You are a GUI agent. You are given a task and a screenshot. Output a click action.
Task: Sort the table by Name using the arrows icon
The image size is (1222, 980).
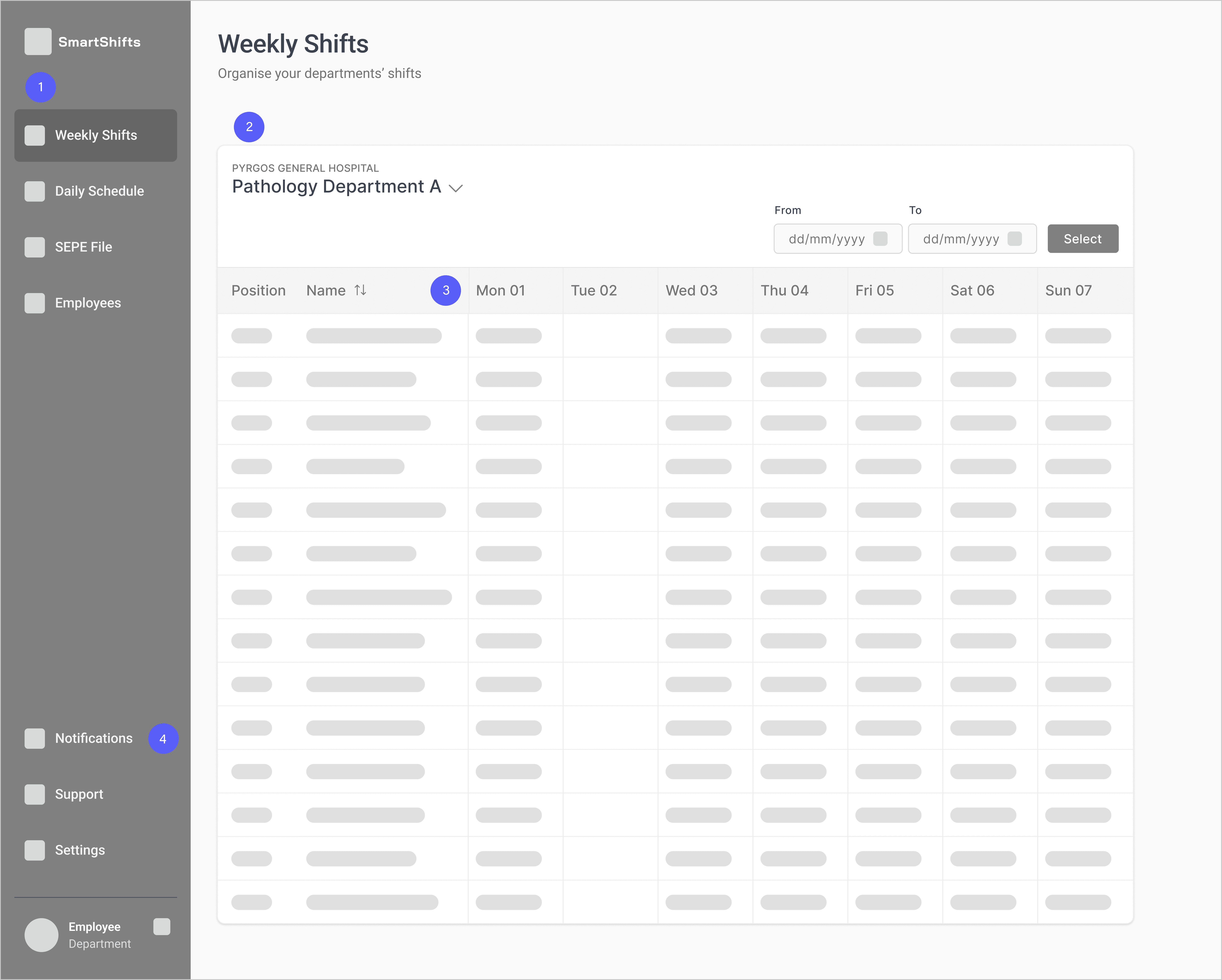click(x=361, y=290)
